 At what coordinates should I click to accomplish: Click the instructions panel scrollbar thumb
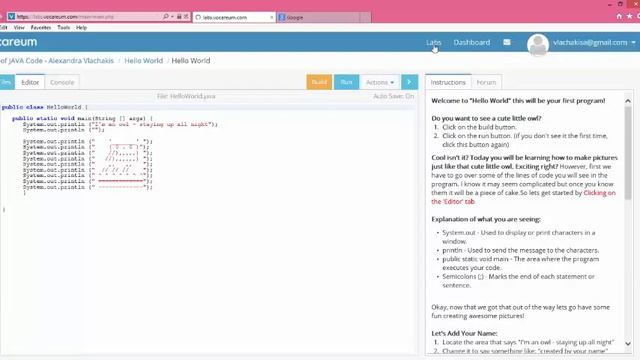click(628, 153)
